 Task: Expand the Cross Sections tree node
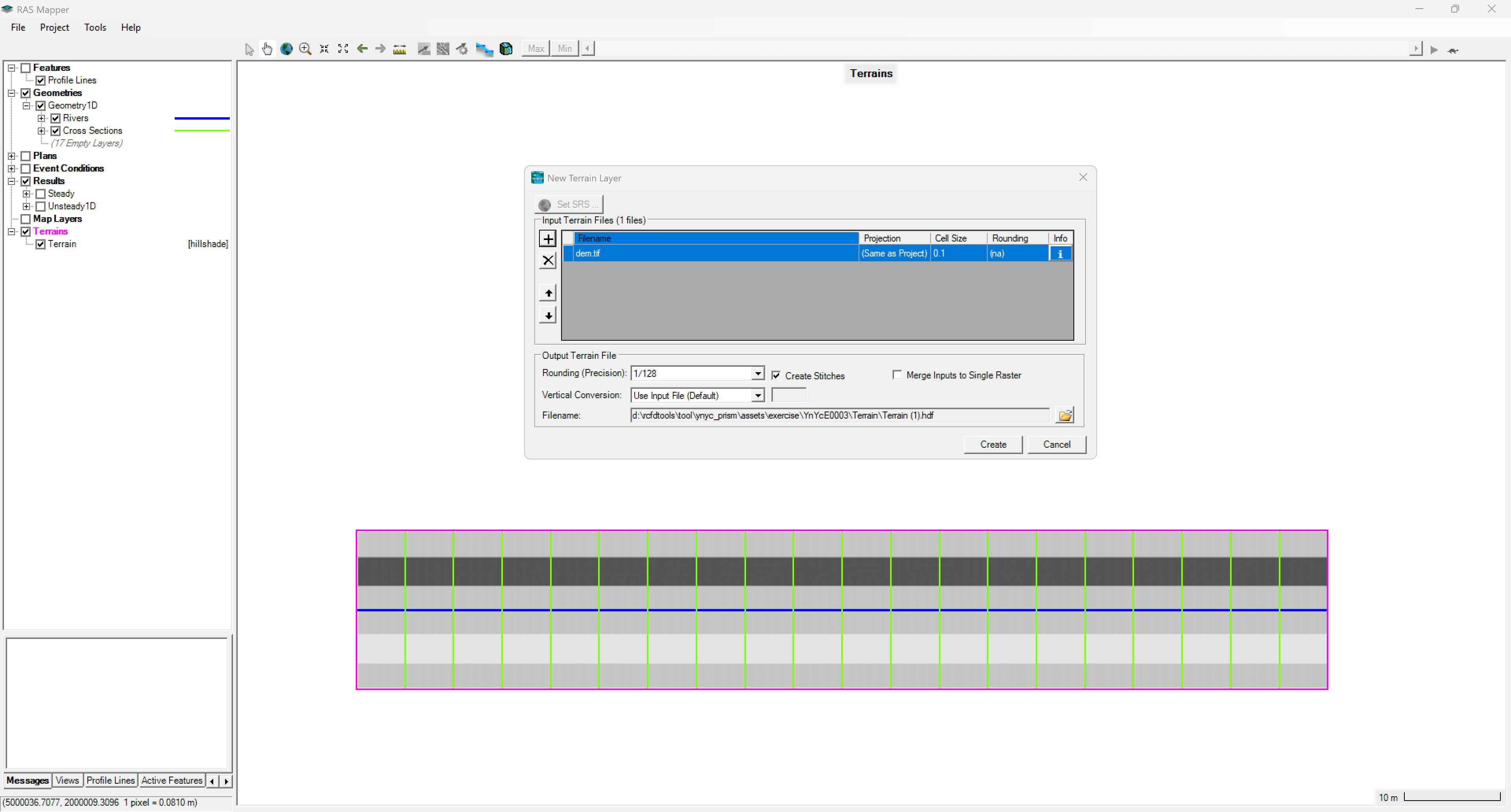coord(41,131)
